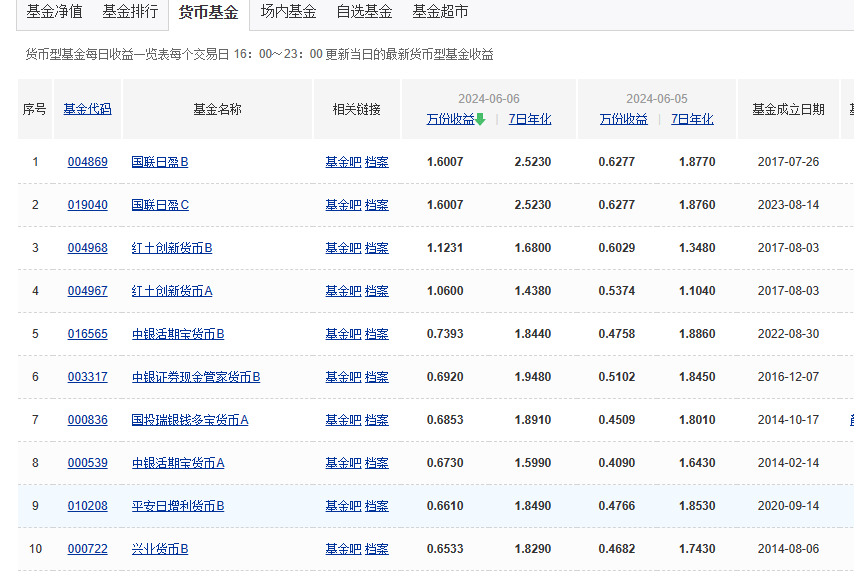Select the 2024-06-05 date header
This screenshot has height=573, width=854.
[x=657, y=99]
